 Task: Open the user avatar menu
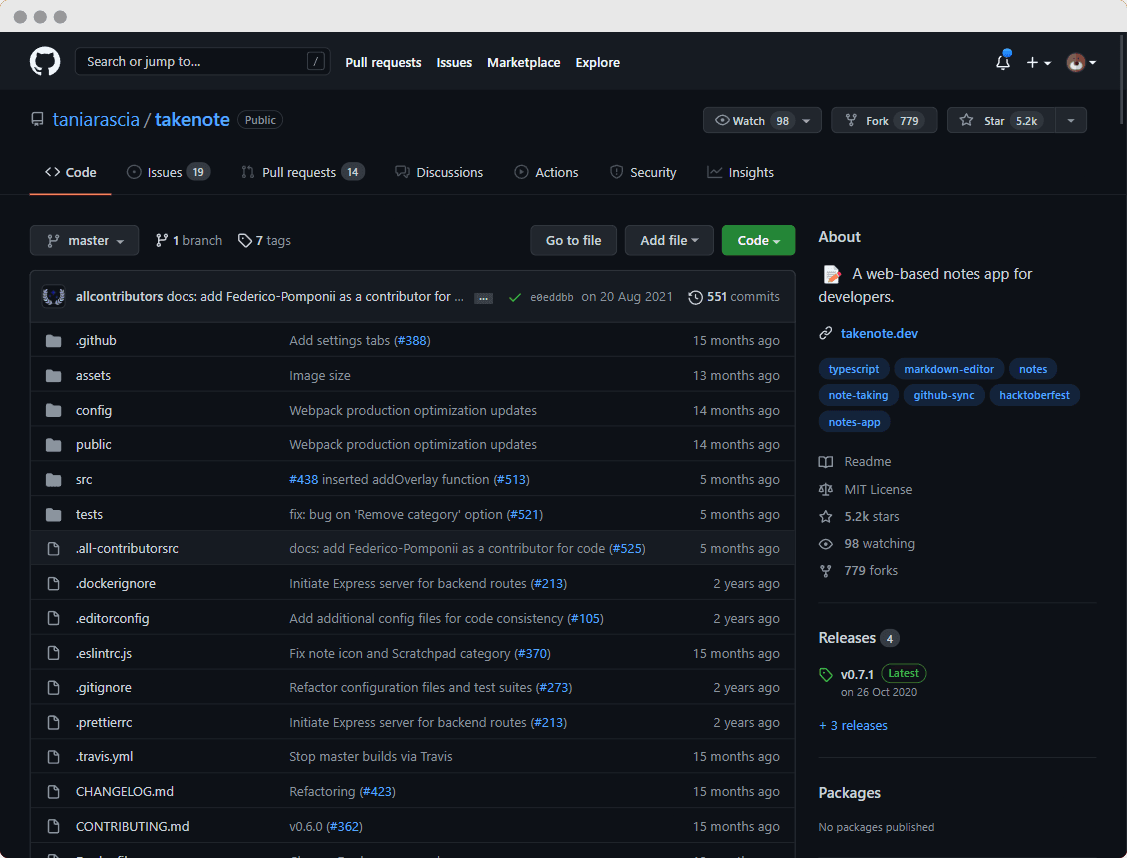tap(1080, 63)
